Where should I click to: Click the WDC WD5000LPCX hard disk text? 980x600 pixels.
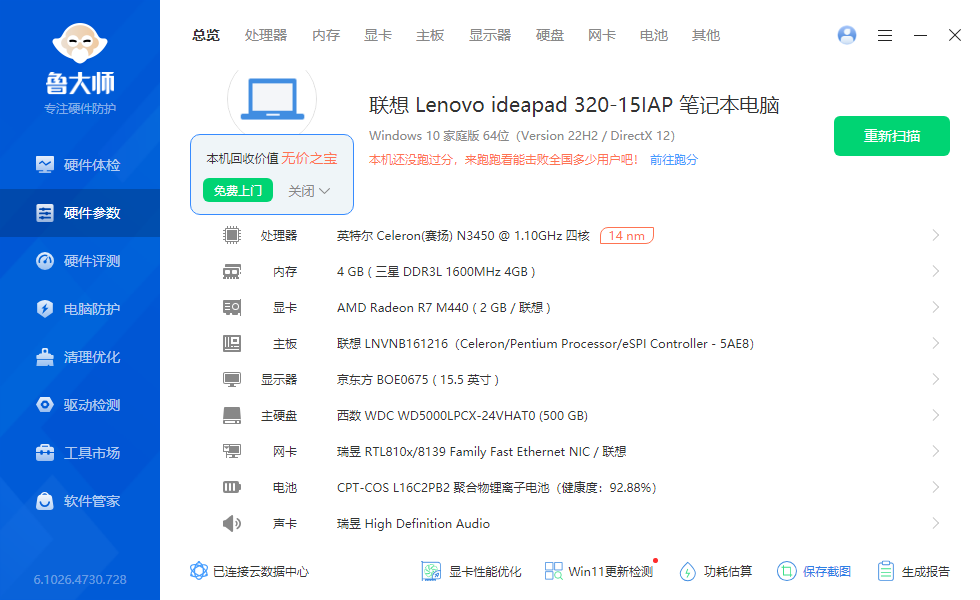coord(462,416)
